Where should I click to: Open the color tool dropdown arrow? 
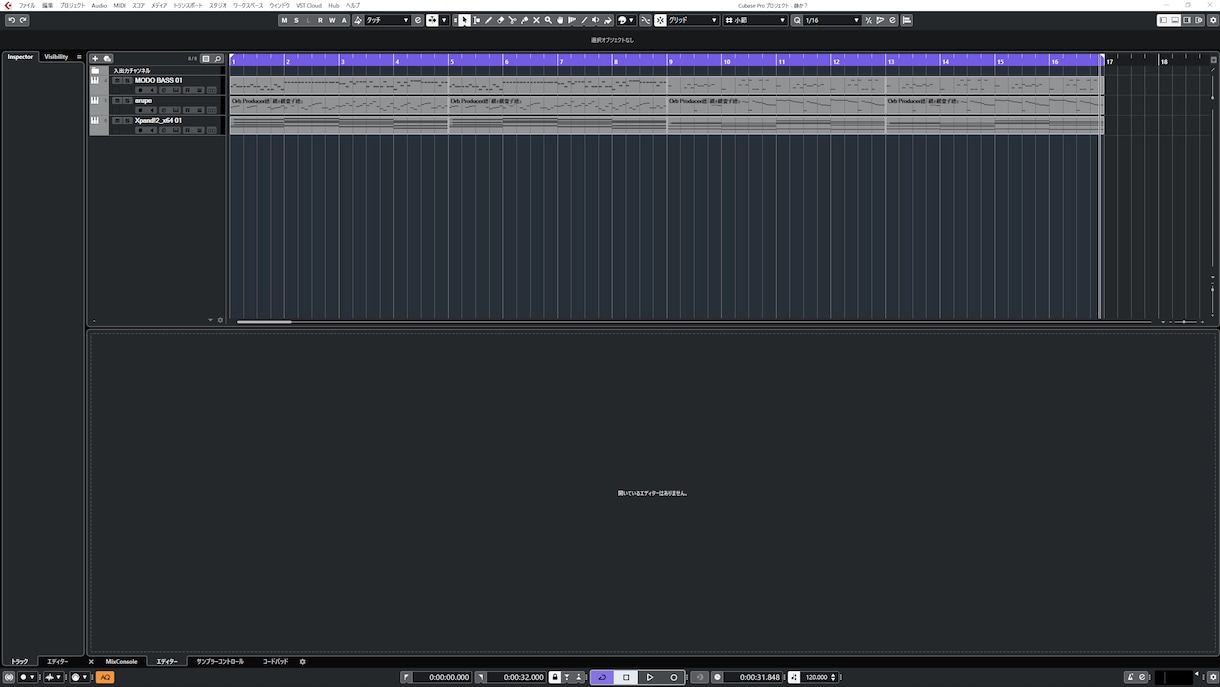coord(631,20)
